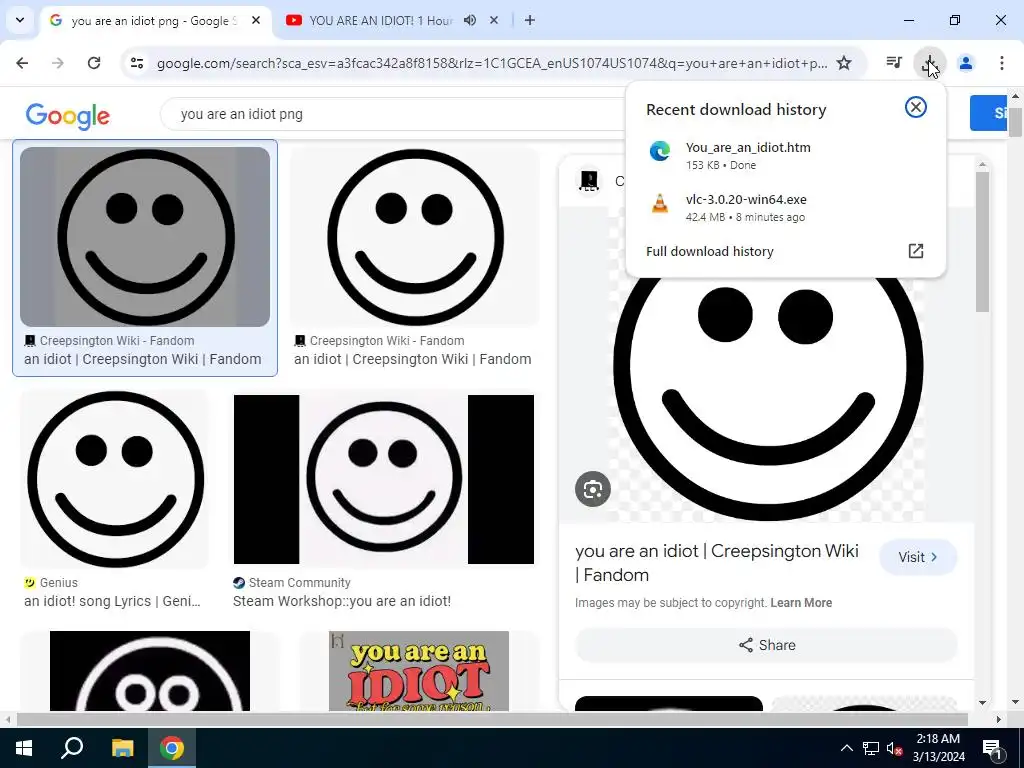Open Windows taskbar search
Screen dimensions: 1024x768
click(72, 748)
